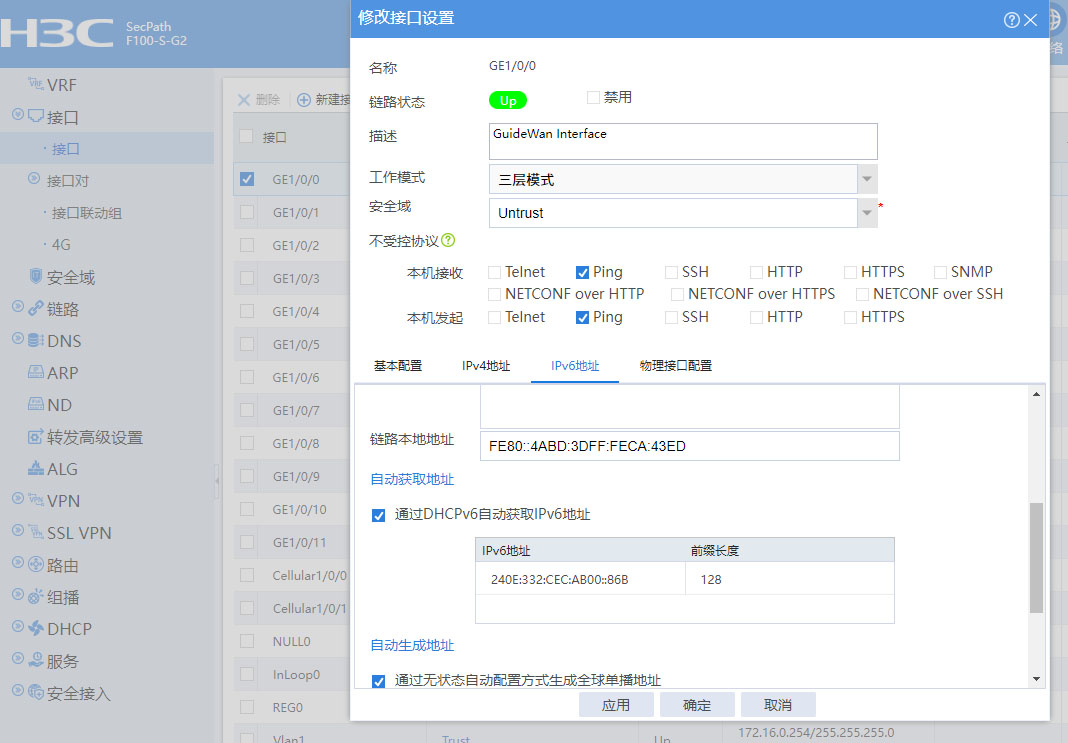1068x743 pixels.
Task: Click the 删除 X icon in toolbar
Action: [x=244, y=100]
